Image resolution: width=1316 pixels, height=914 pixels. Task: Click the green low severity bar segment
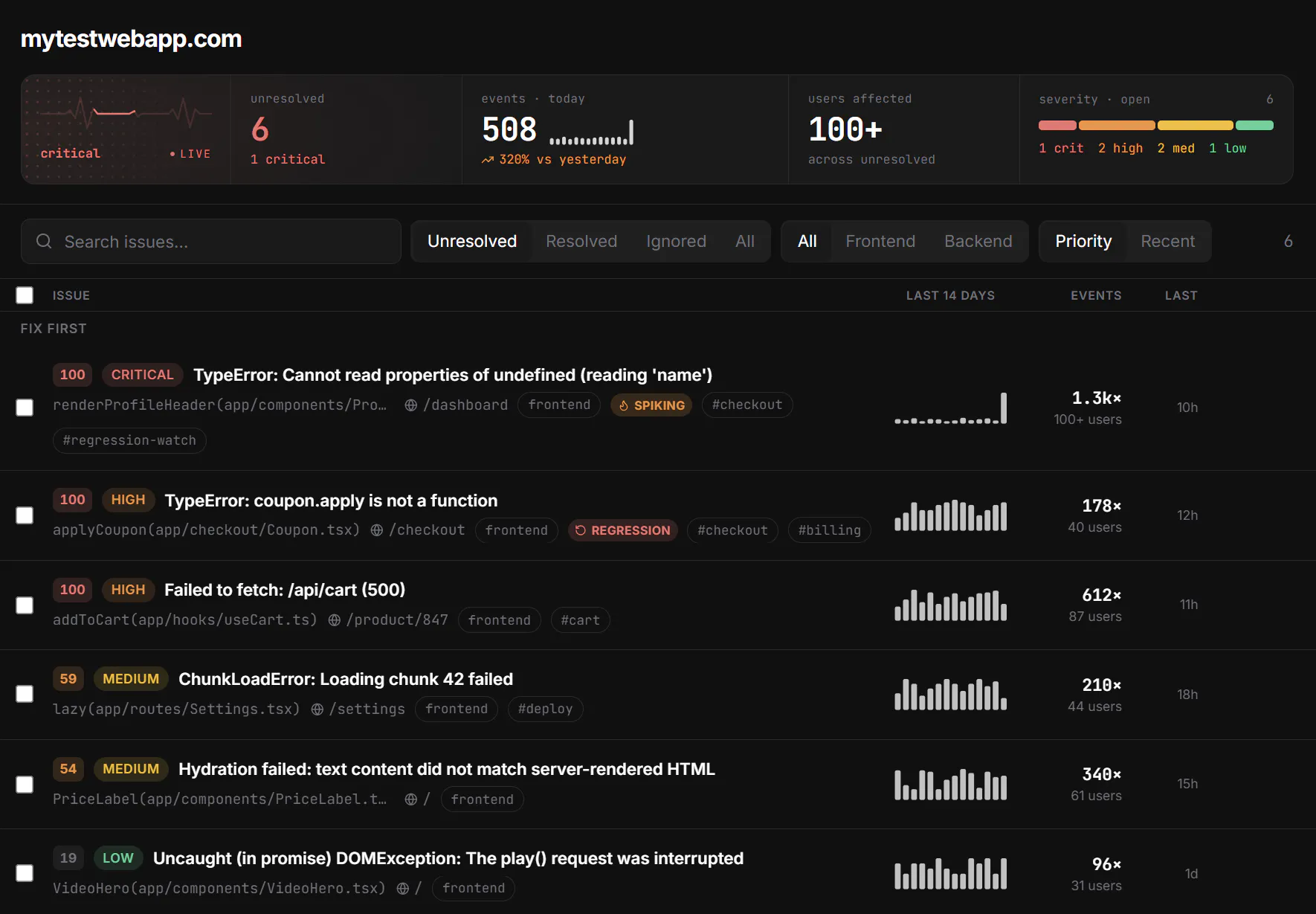pos(1254,126)
